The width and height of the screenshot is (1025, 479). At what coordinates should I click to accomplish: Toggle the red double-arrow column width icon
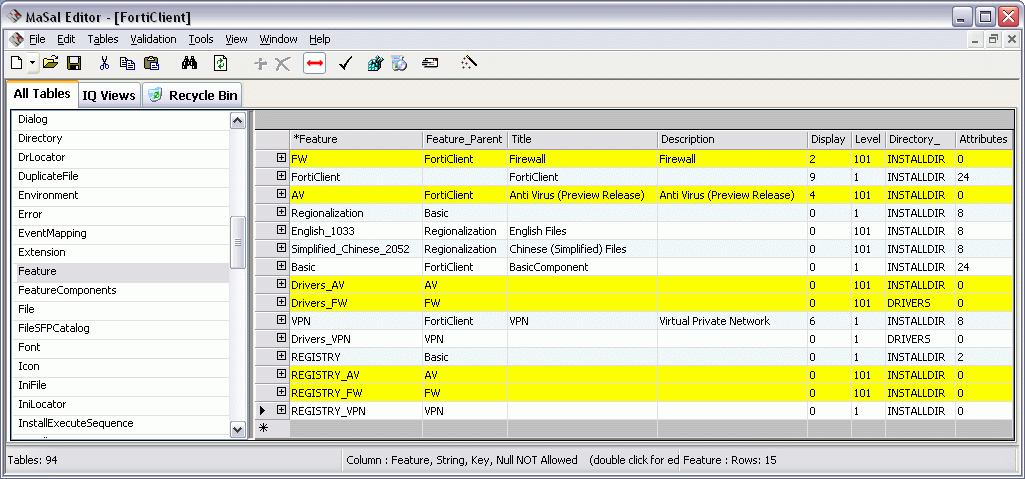tap(315, 63)
